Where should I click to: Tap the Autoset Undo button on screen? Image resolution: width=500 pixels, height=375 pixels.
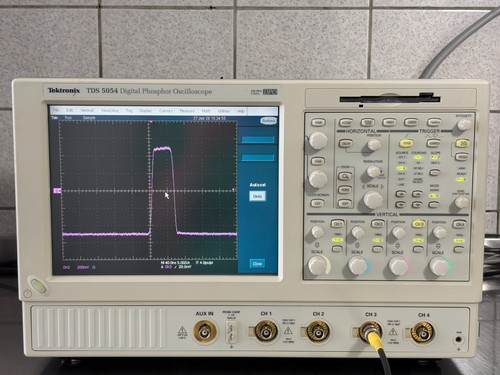tap(257, 196)
